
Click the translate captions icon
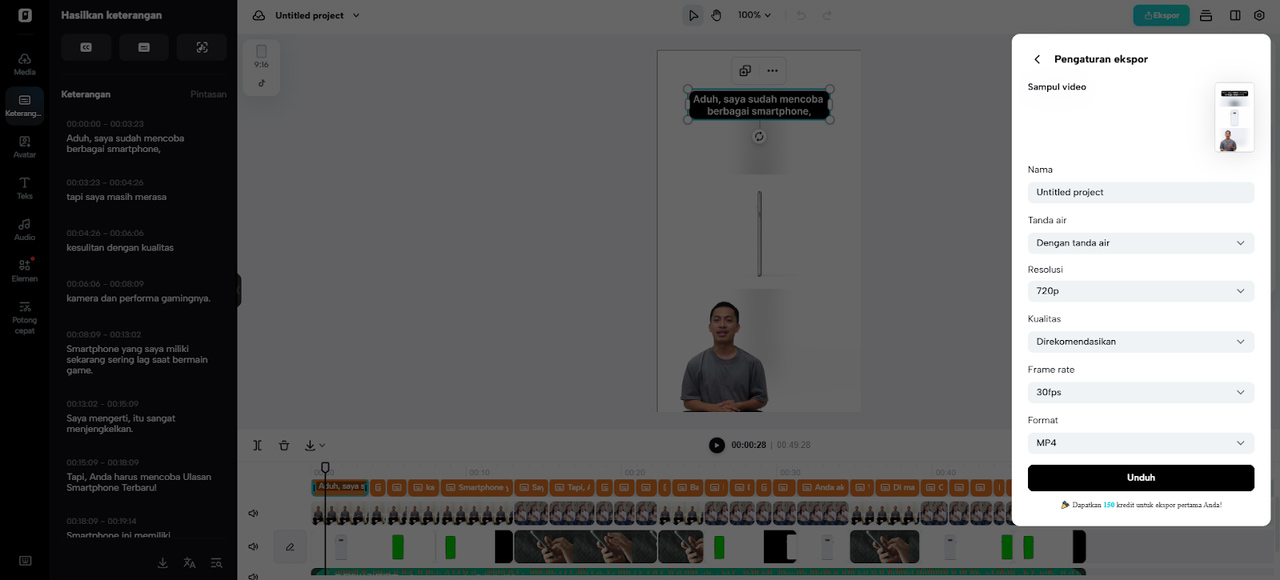click(x=189, y=563)
